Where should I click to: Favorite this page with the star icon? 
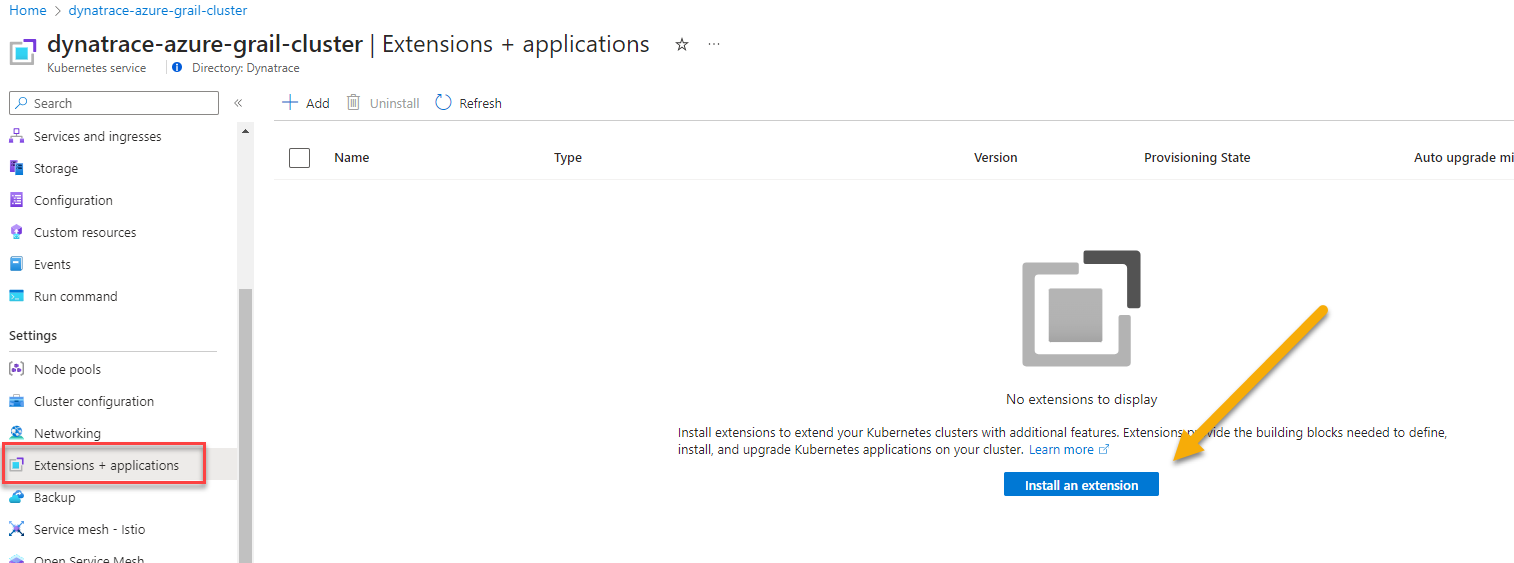pyautogui.click(x=682, y=45)
